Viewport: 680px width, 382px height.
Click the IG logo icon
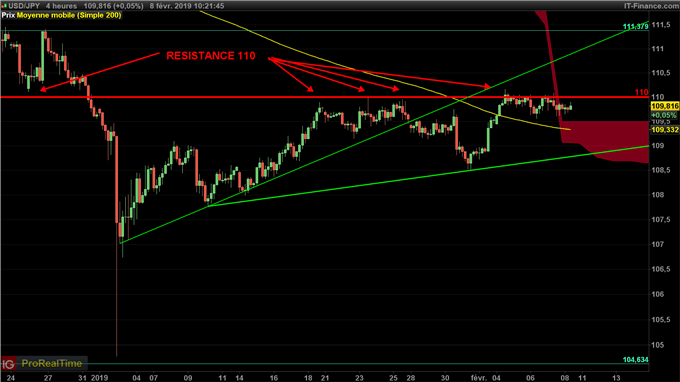8,363
